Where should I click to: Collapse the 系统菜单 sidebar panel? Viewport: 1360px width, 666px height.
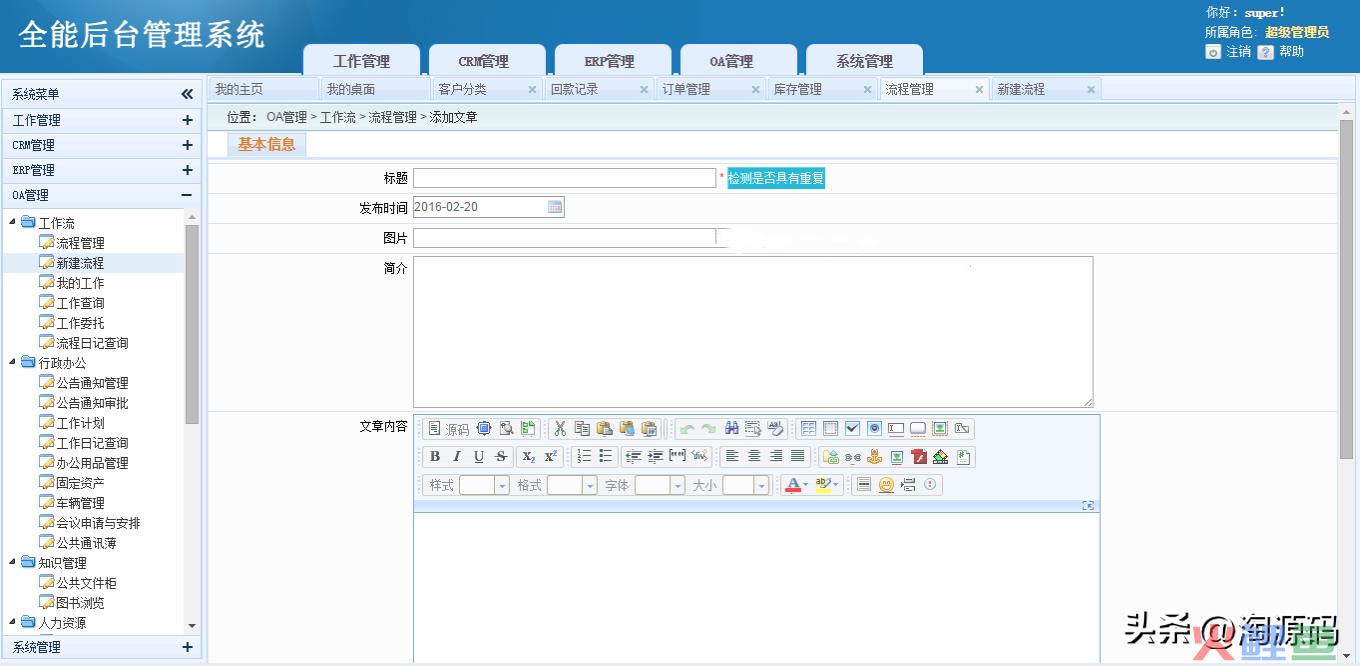(x=187, y=94)
